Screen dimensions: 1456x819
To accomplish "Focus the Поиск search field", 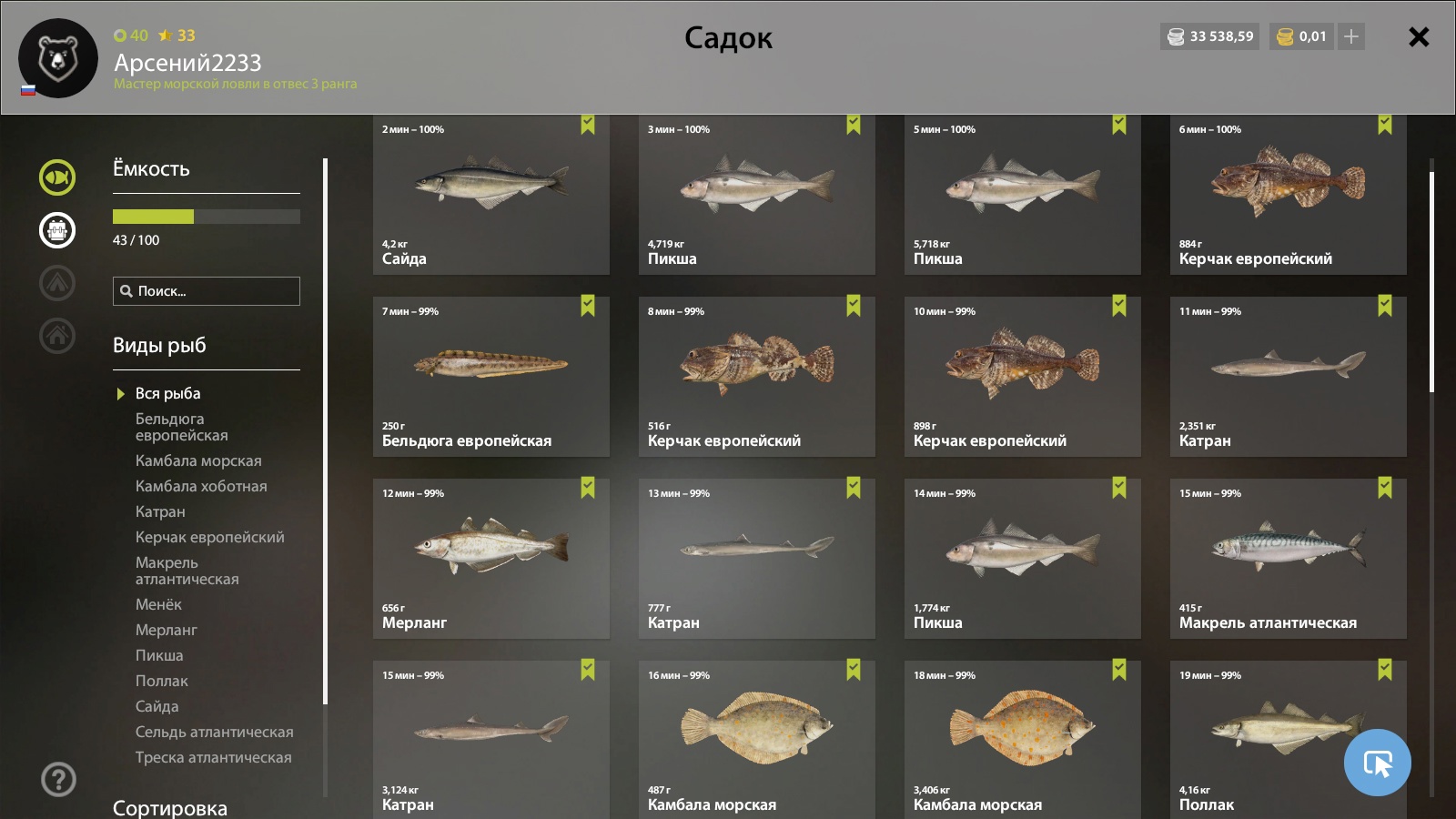I will 207,291.
